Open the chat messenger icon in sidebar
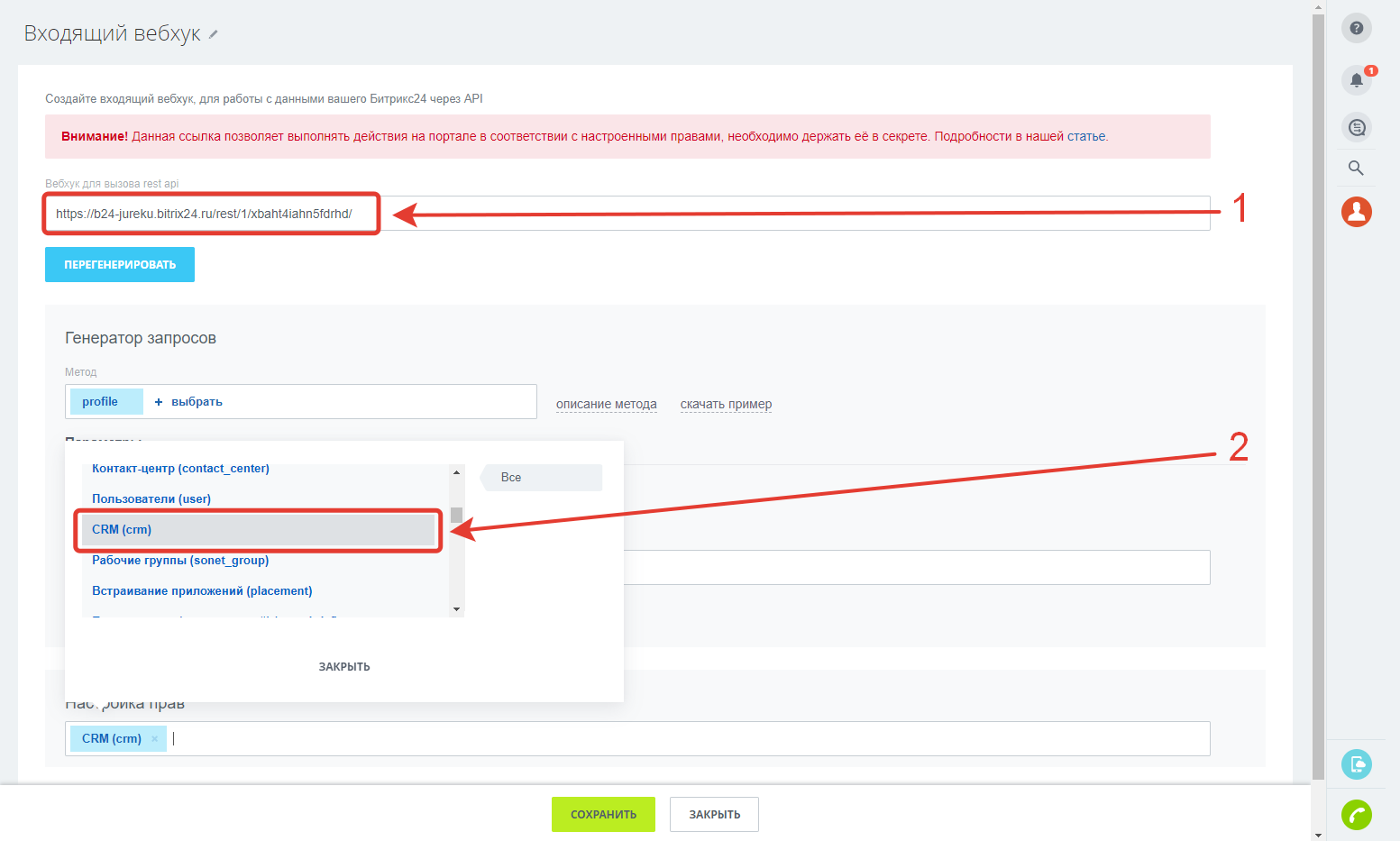 [1356, 127]
